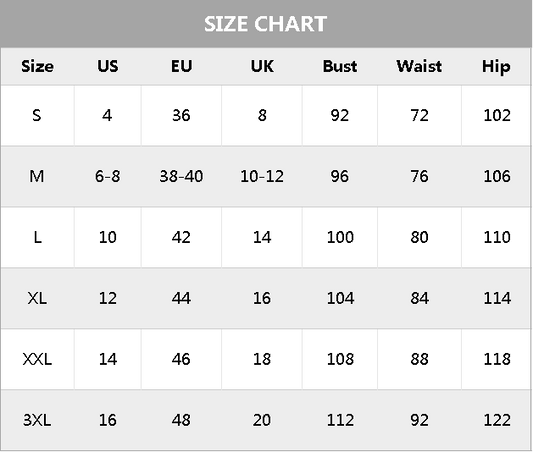Click the Waist column header
This screenshot has height=452, width=533.
(x=419, y=66)
